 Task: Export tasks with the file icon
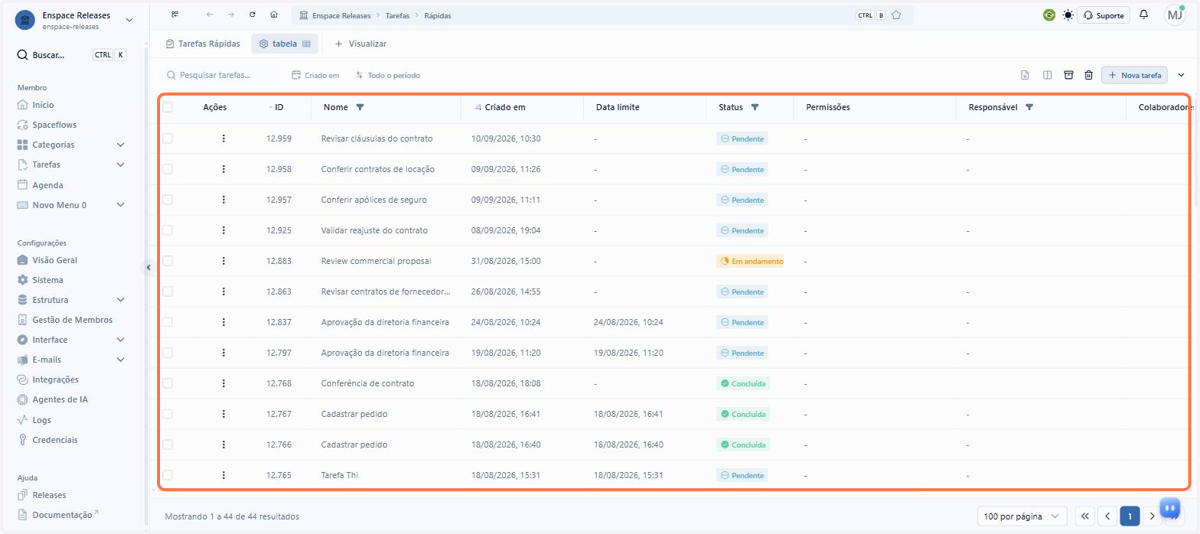(x=1025, y=75)
